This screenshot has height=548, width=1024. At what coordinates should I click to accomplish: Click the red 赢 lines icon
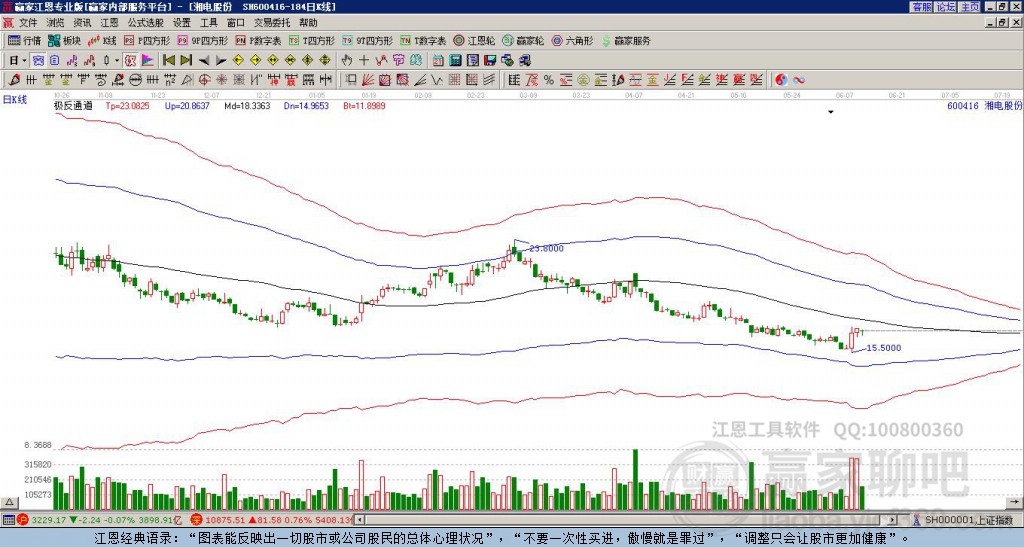[739, 80]
